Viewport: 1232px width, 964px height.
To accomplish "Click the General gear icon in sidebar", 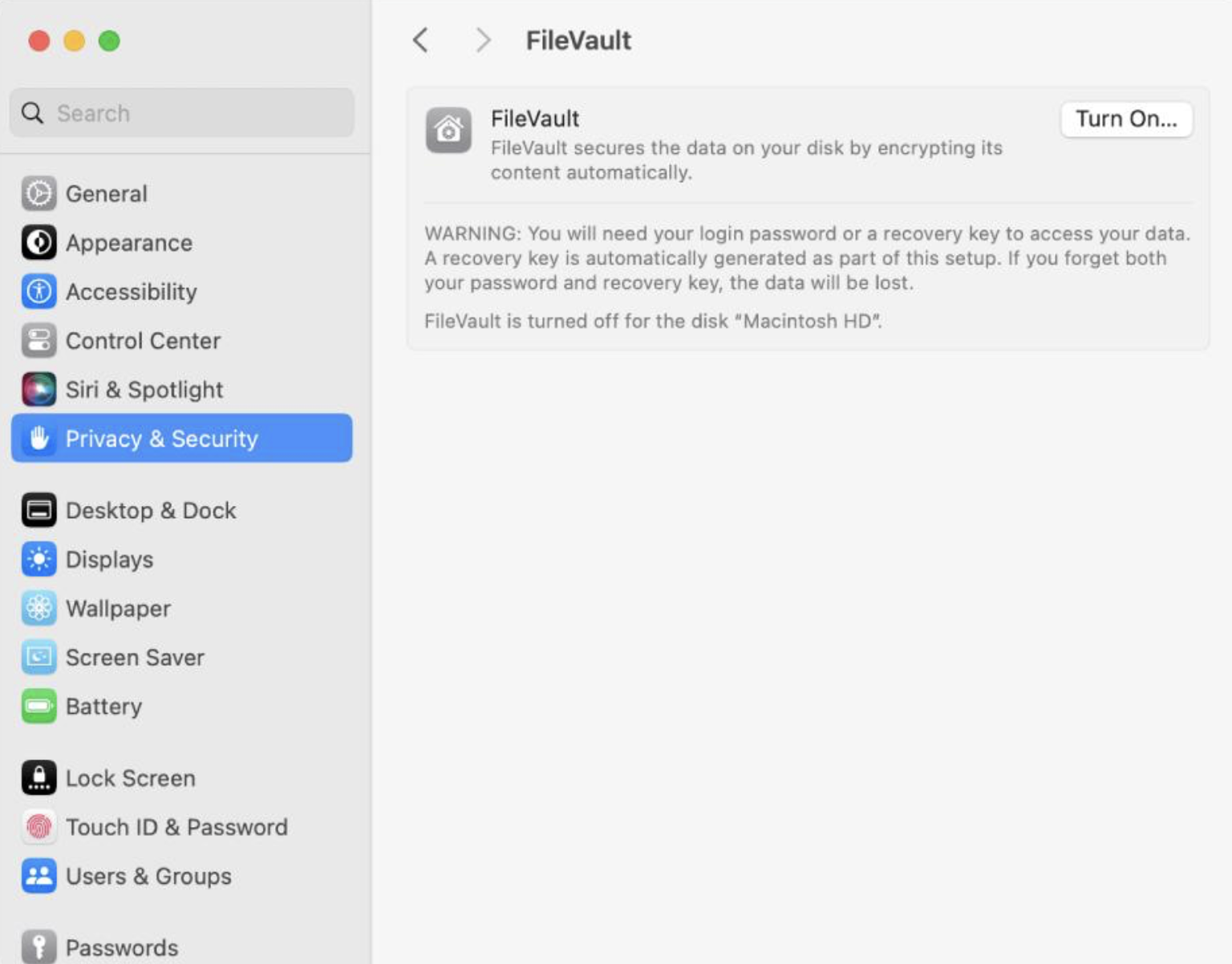I will coord(38,193).
